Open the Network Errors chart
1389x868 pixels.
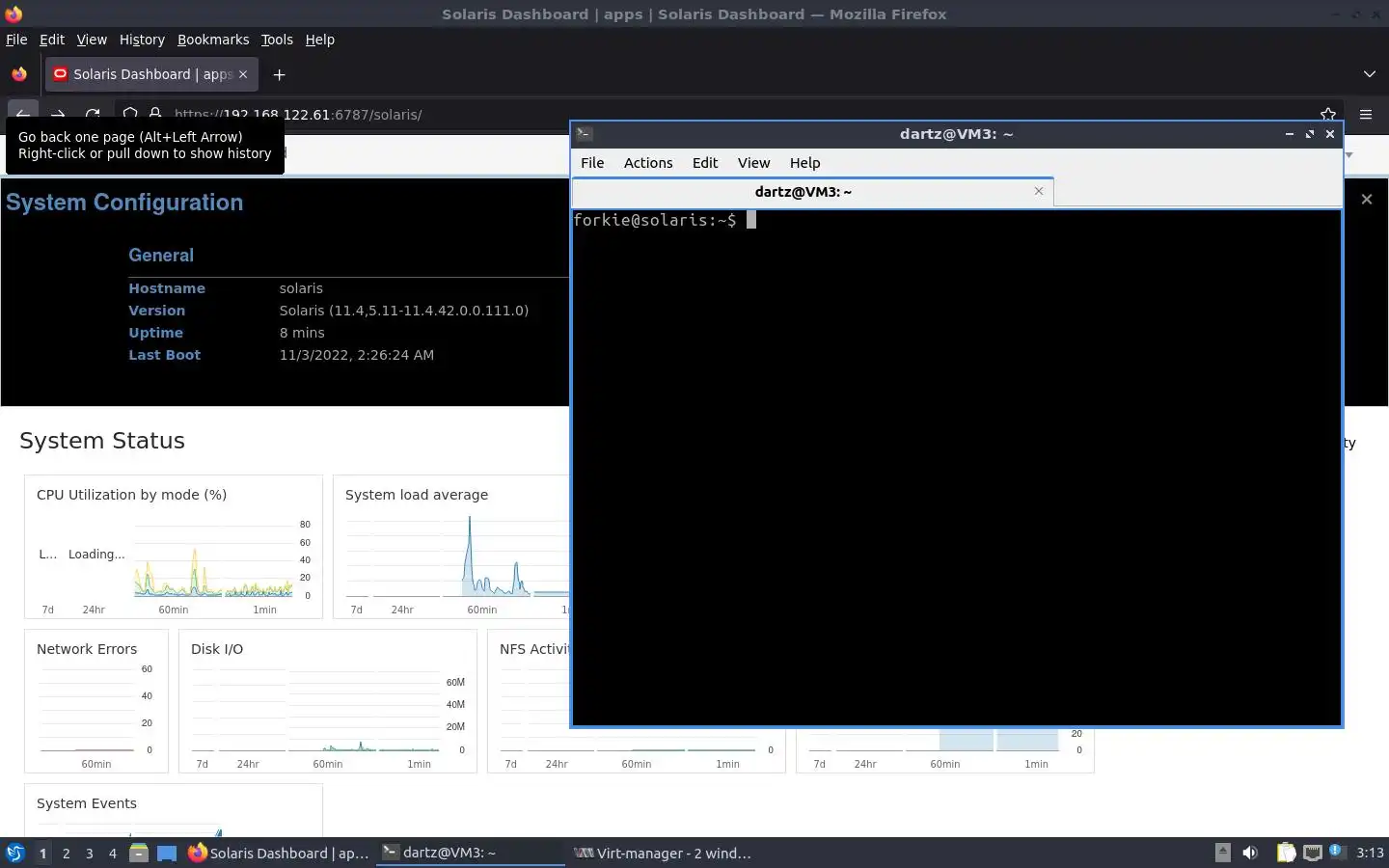[x=96, y=701]
